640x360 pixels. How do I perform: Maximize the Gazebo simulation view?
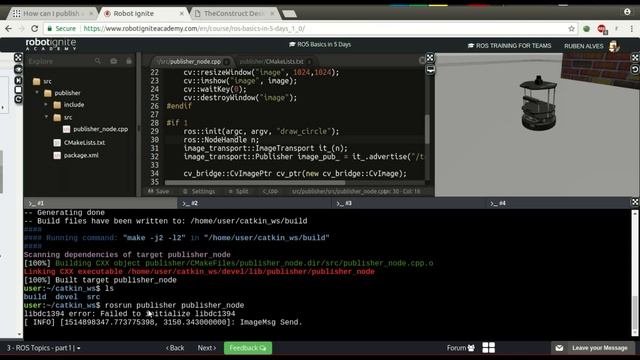(635, 58)
